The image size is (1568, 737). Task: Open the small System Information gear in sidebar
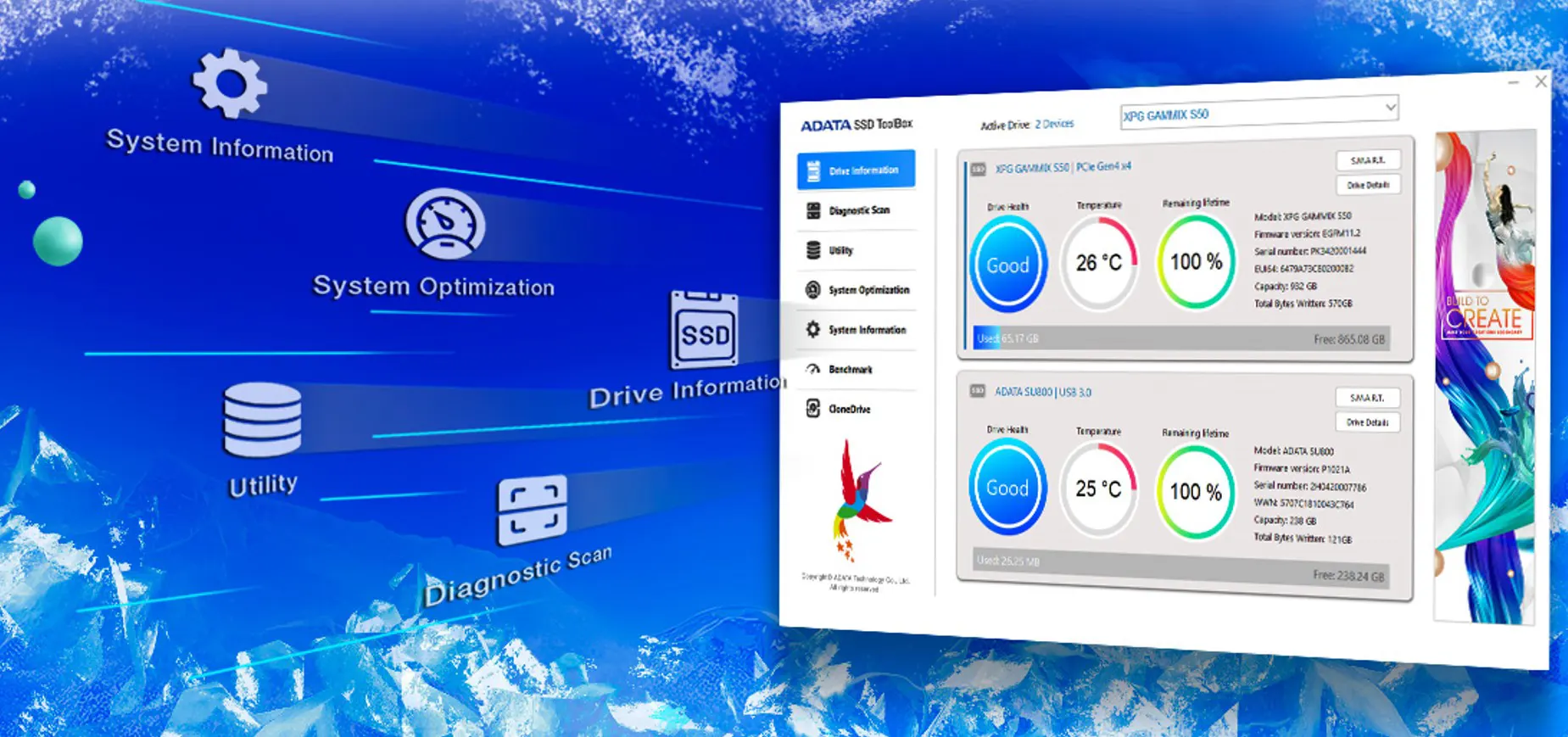point(812,329)
